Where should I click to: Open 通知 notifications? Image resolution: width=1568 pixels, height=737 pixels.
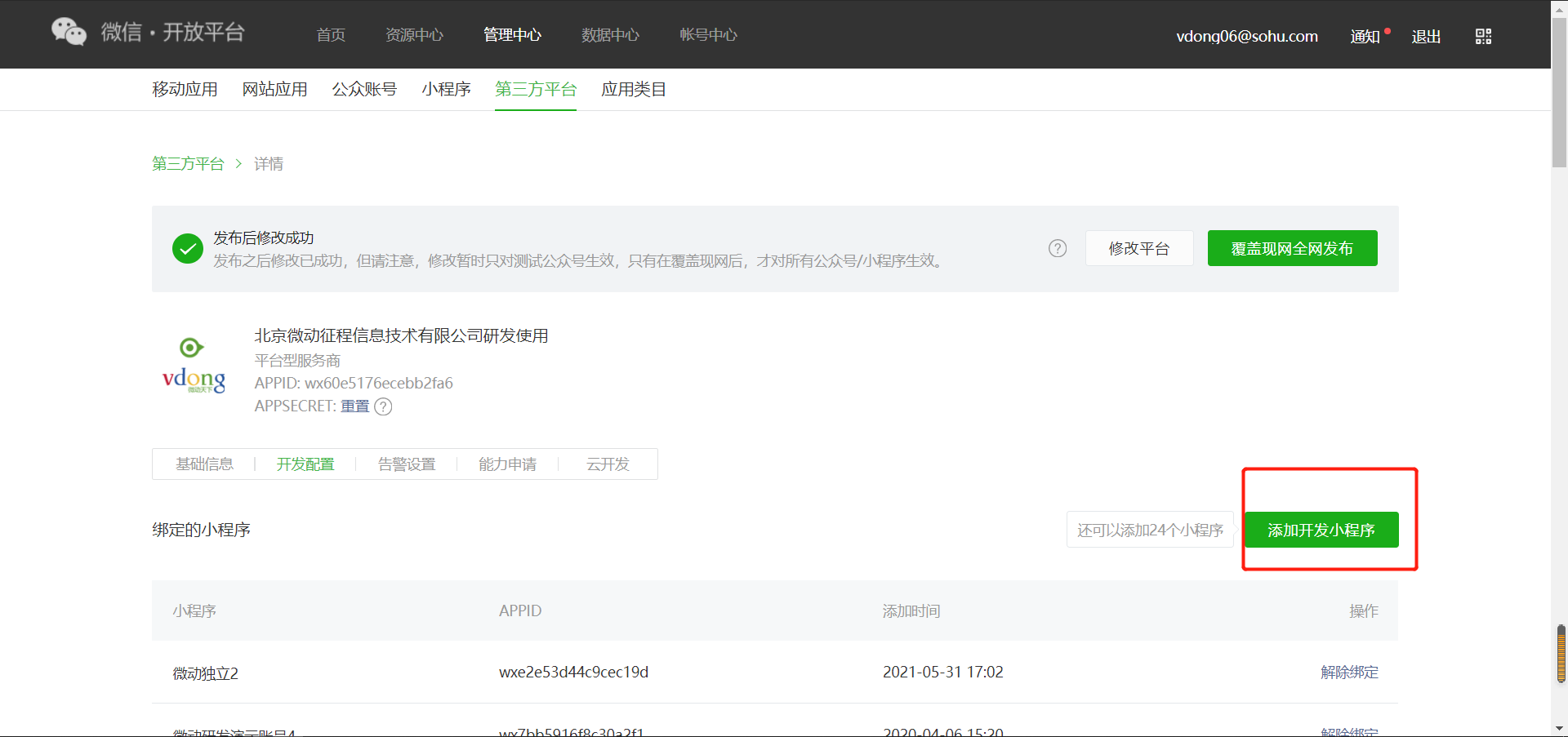tap(1365, 36)
